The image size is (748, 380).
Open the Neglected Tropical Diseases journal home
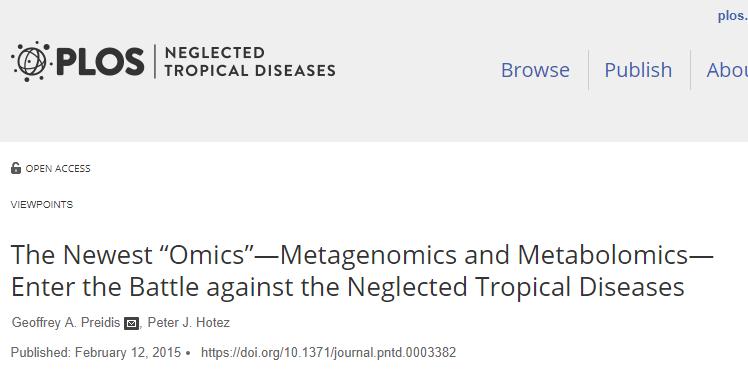pyautogui.click(x=249, y=62)
